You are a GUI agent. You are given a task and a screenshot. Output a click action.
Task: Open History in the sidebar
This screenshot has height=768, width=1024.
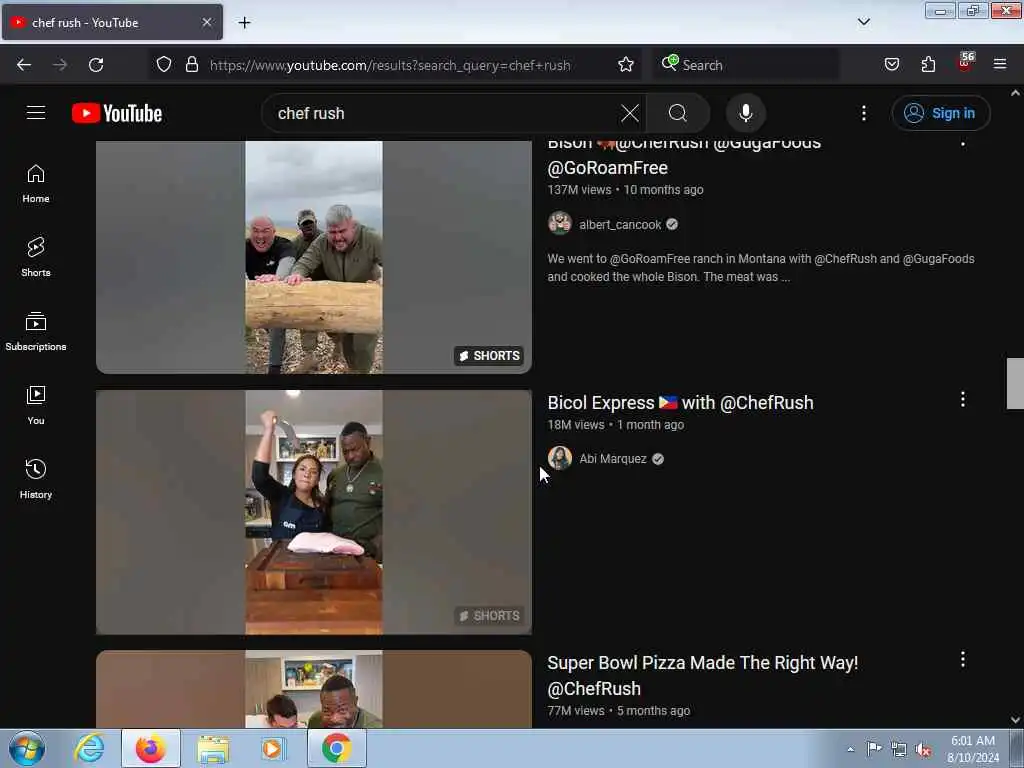[36, 479]
